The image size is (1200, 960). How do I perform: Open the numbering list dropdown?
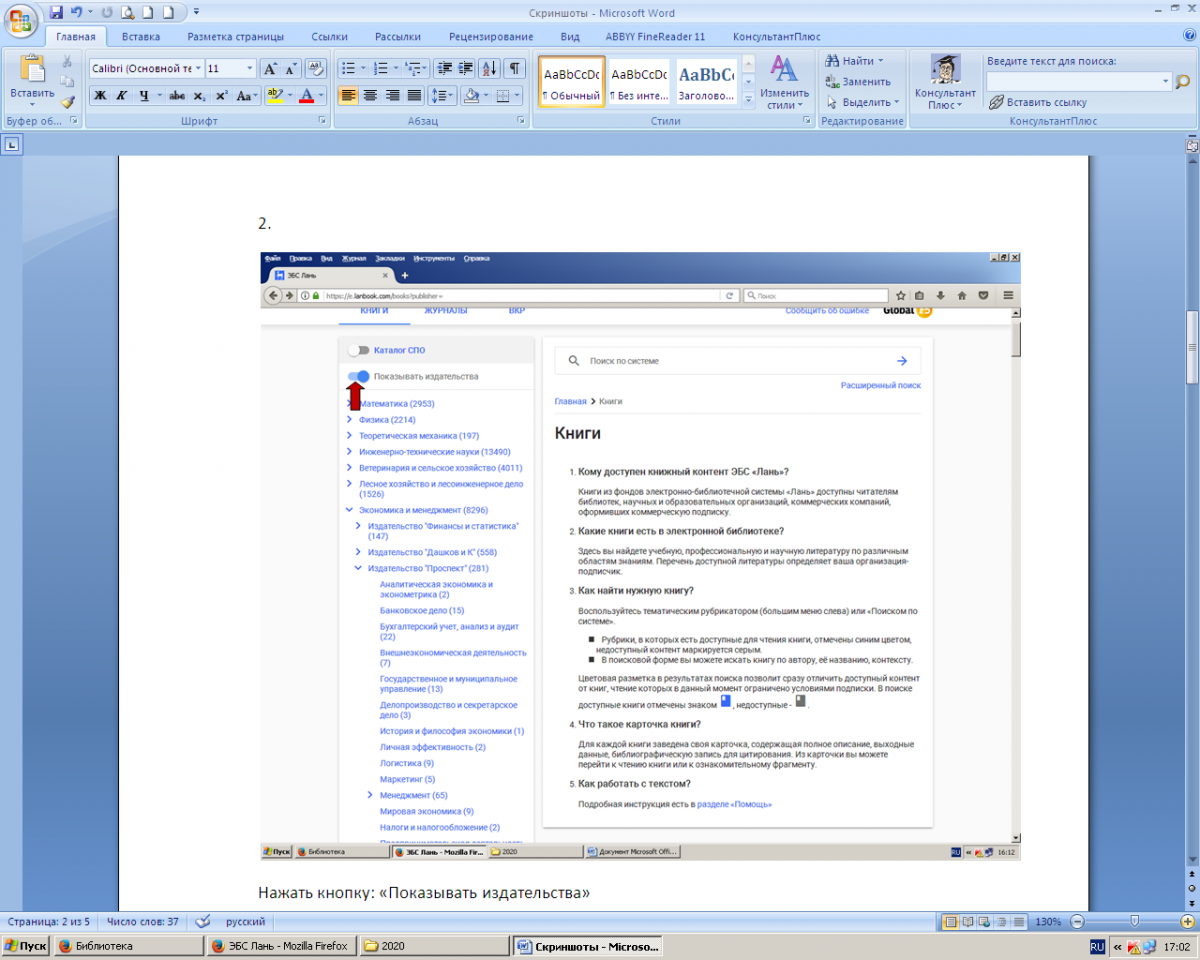point(395,69)
